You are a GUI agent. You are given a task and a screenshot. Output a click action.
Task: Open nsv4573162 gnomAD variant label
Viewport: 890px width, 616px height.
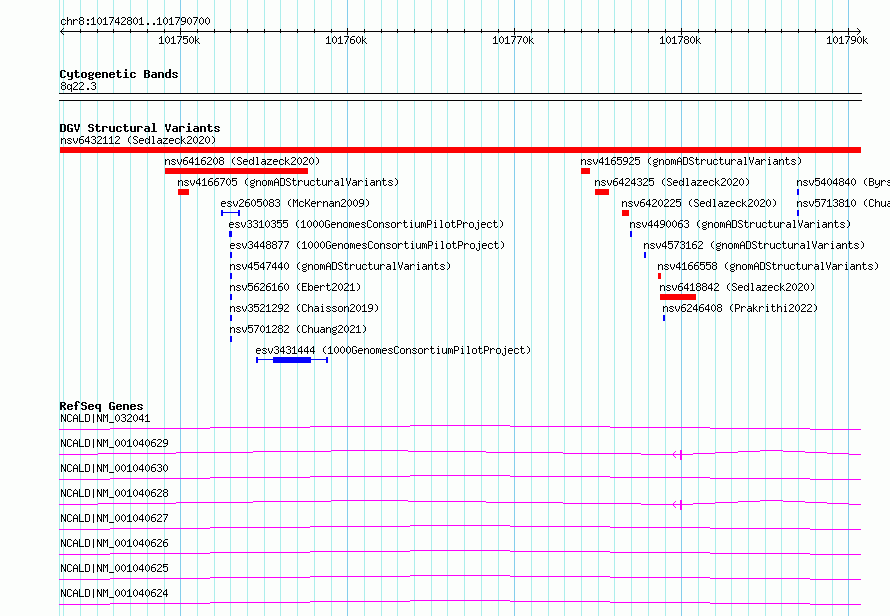754,245
